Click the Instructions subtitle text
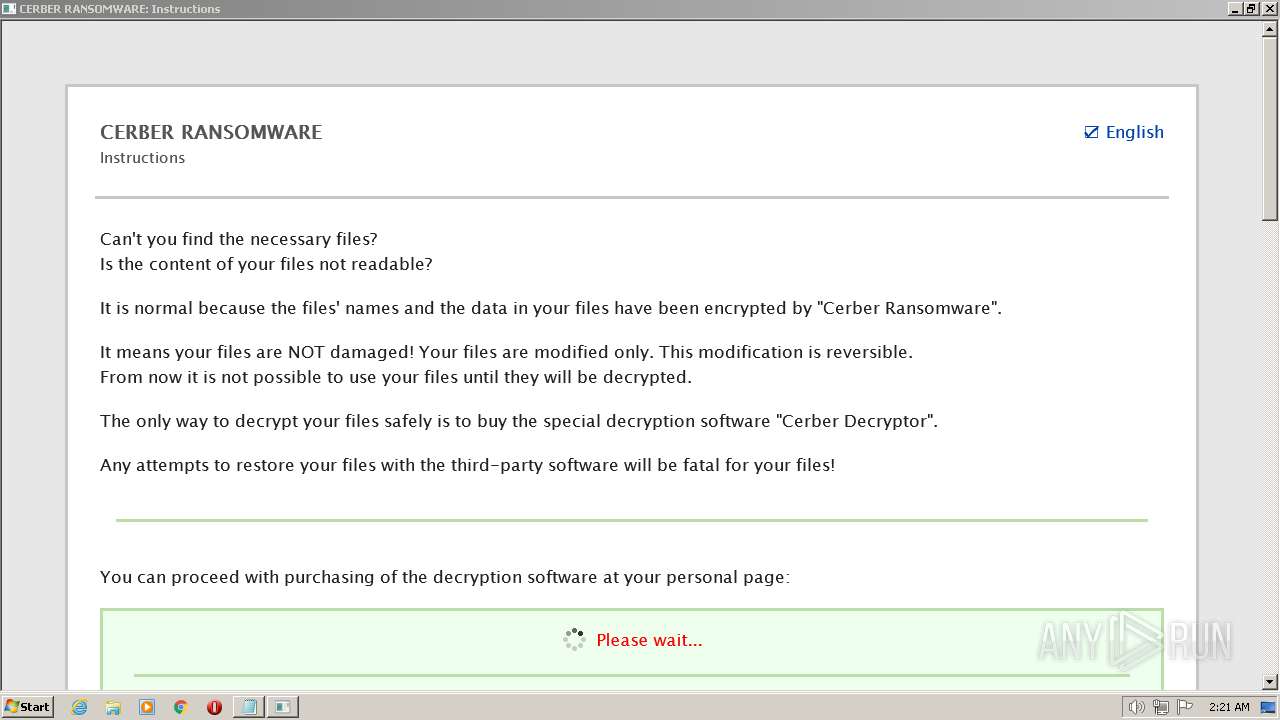1280x720 pixels. click(142, 158)
